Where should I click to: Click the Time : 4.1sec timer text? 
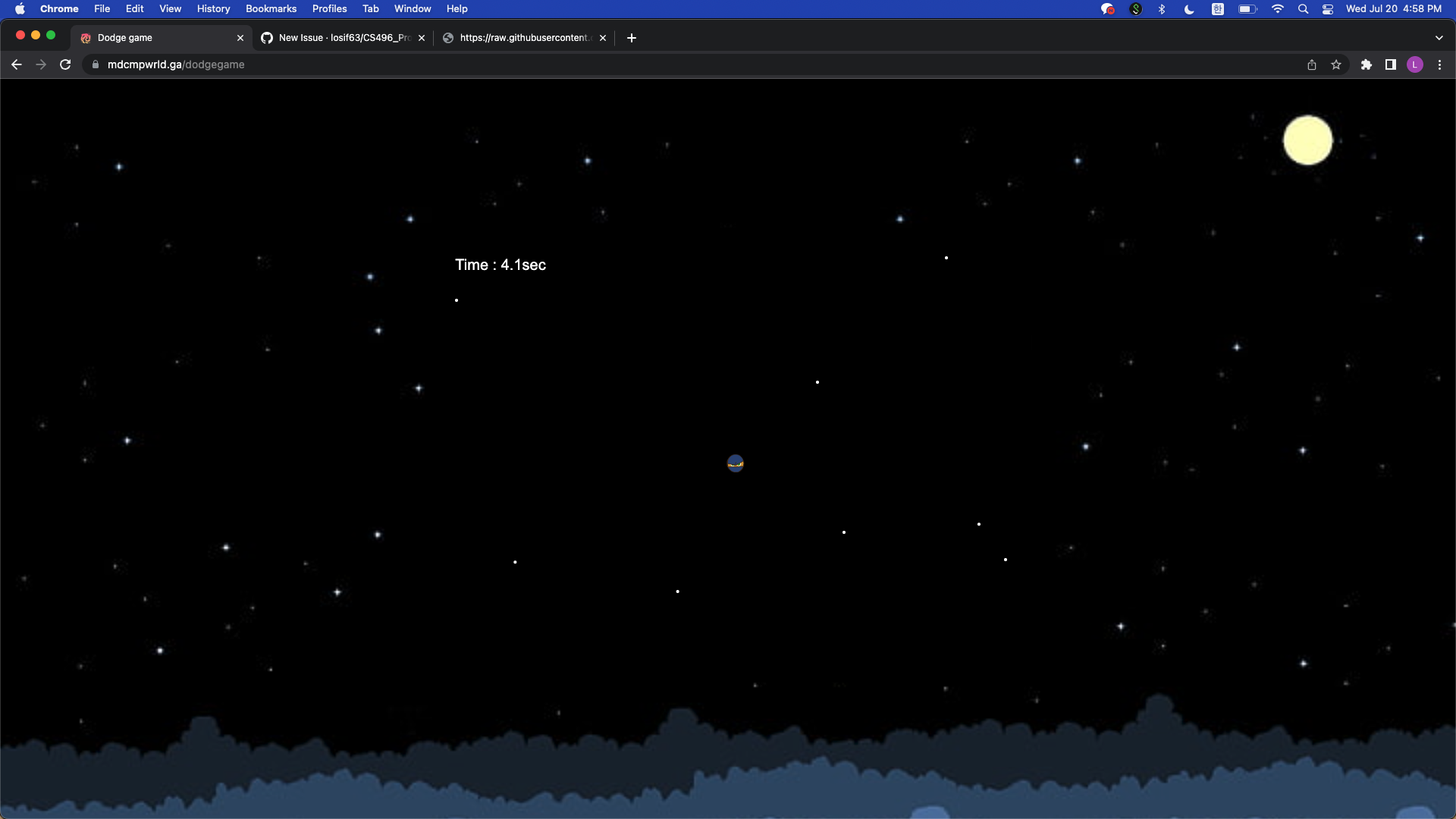coord(500,265)
